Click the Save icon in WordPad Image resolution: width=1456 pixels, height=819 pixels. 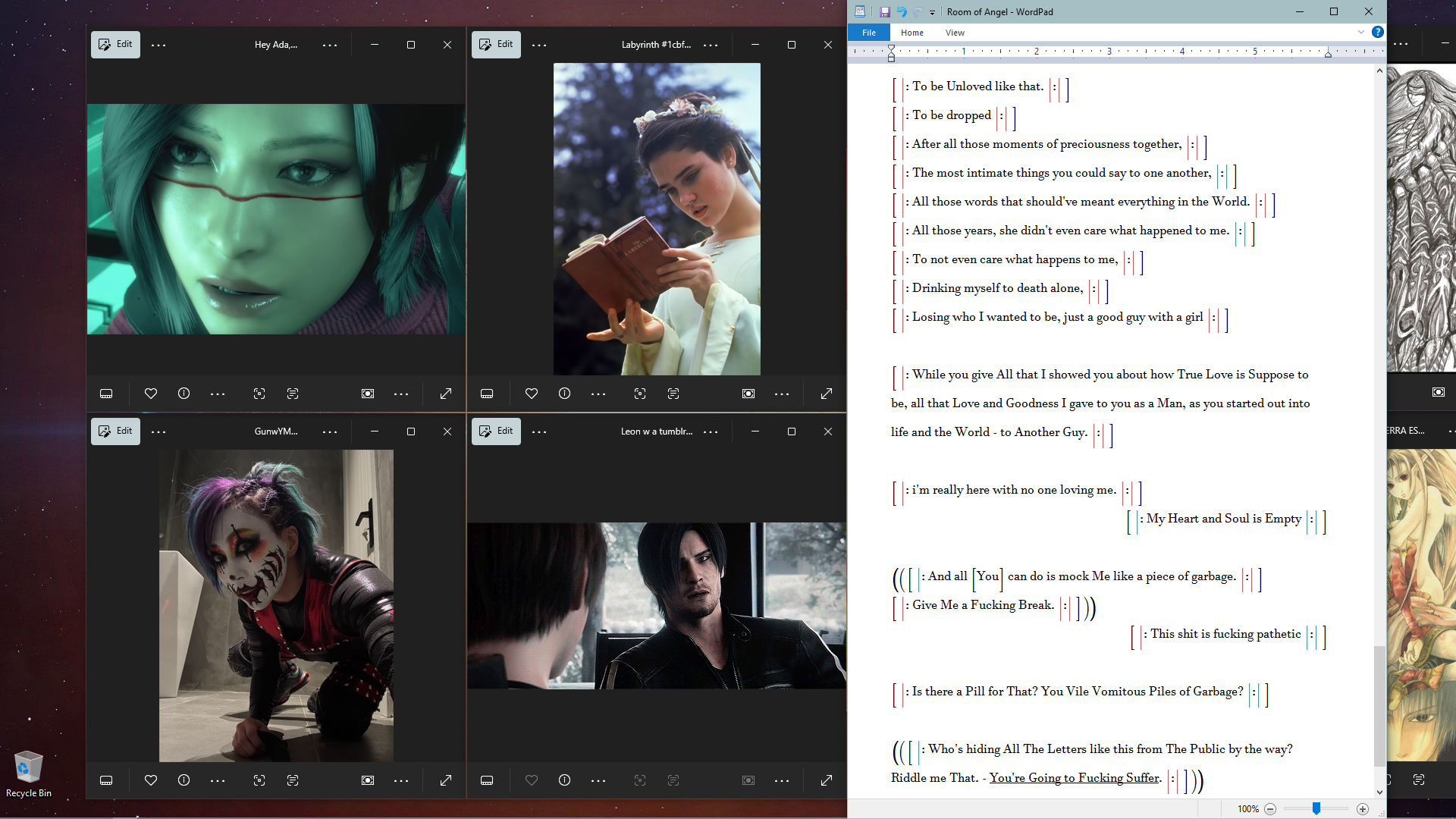tap(884, 12)
